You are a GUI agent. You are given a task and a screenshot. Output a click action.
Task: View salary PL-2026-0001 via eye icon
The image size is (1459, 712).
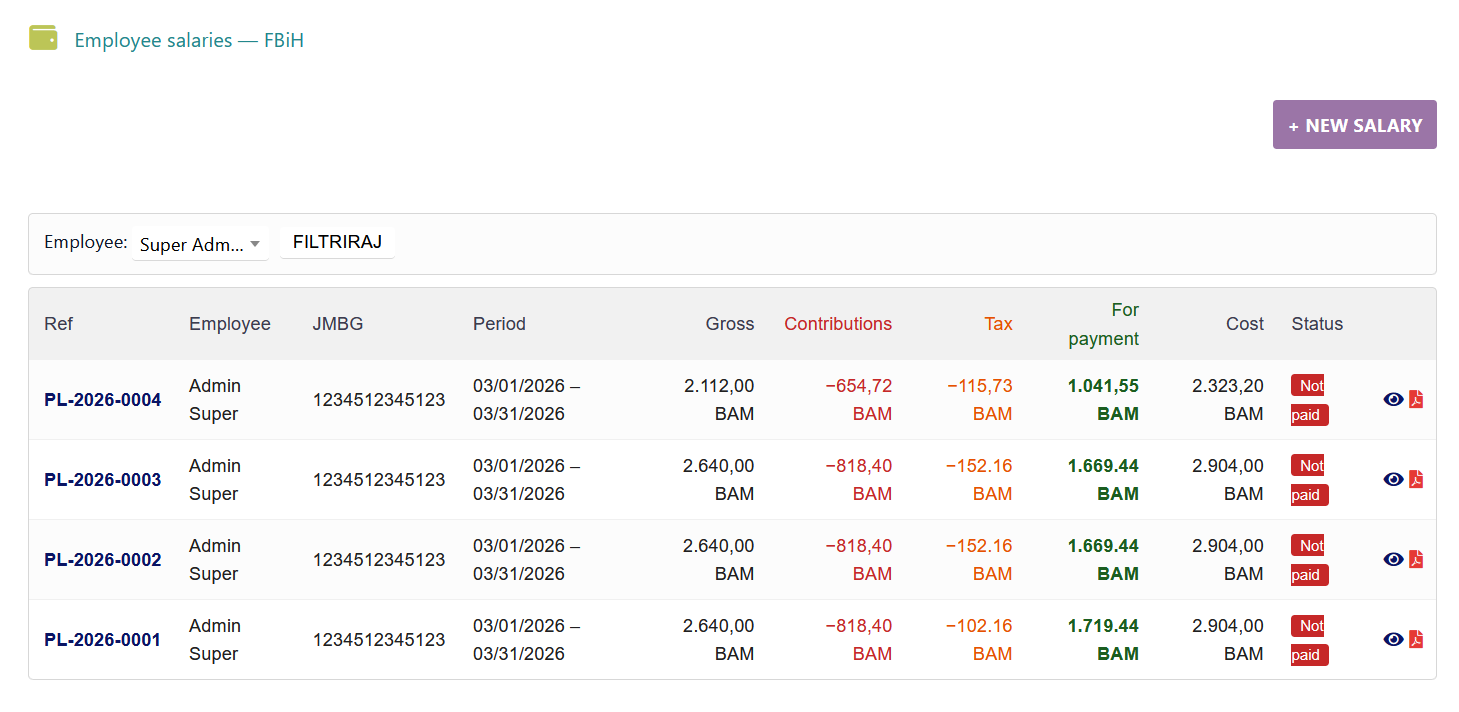(x=1393, y=639)
